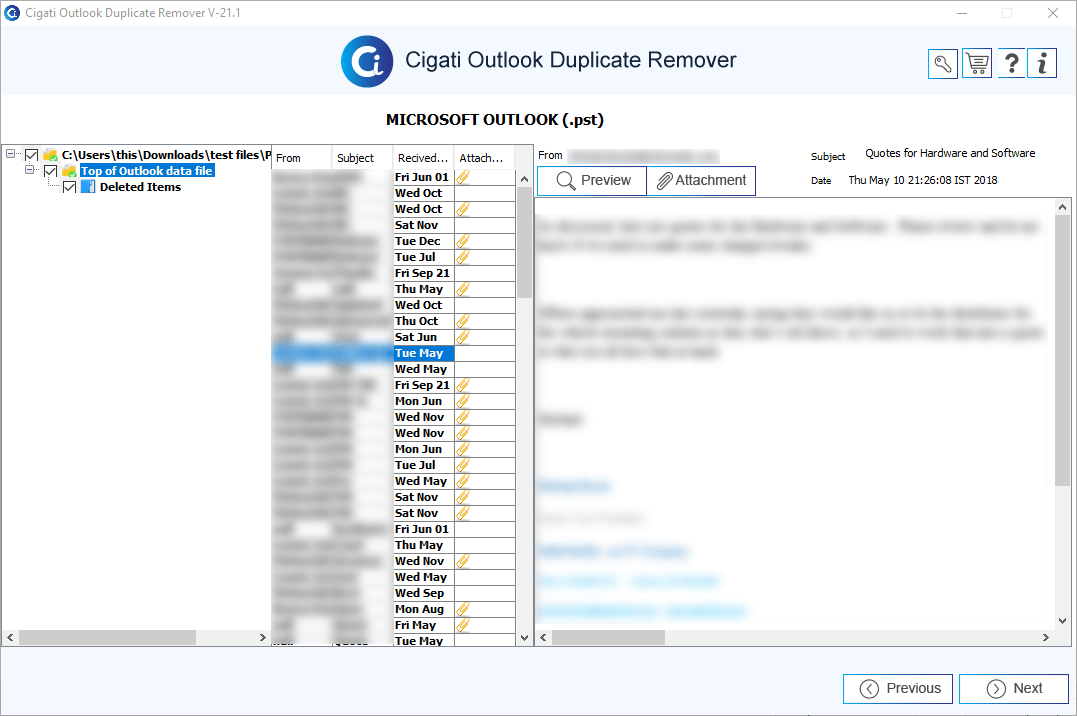Select the Deleted Items folder

(x=140, y=187)
